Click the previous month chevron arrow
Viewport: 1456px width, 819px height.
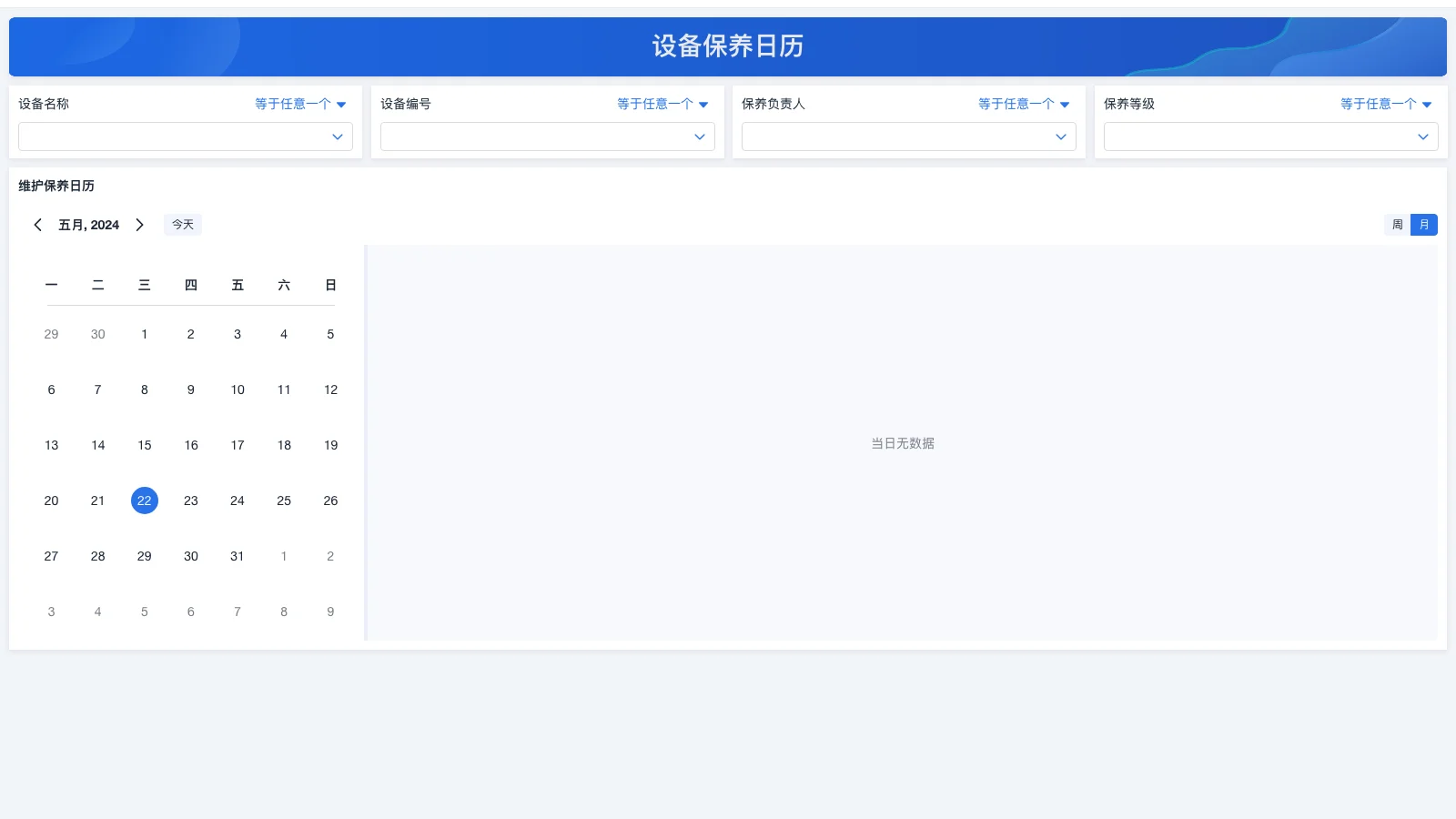[x=37, y=225]
